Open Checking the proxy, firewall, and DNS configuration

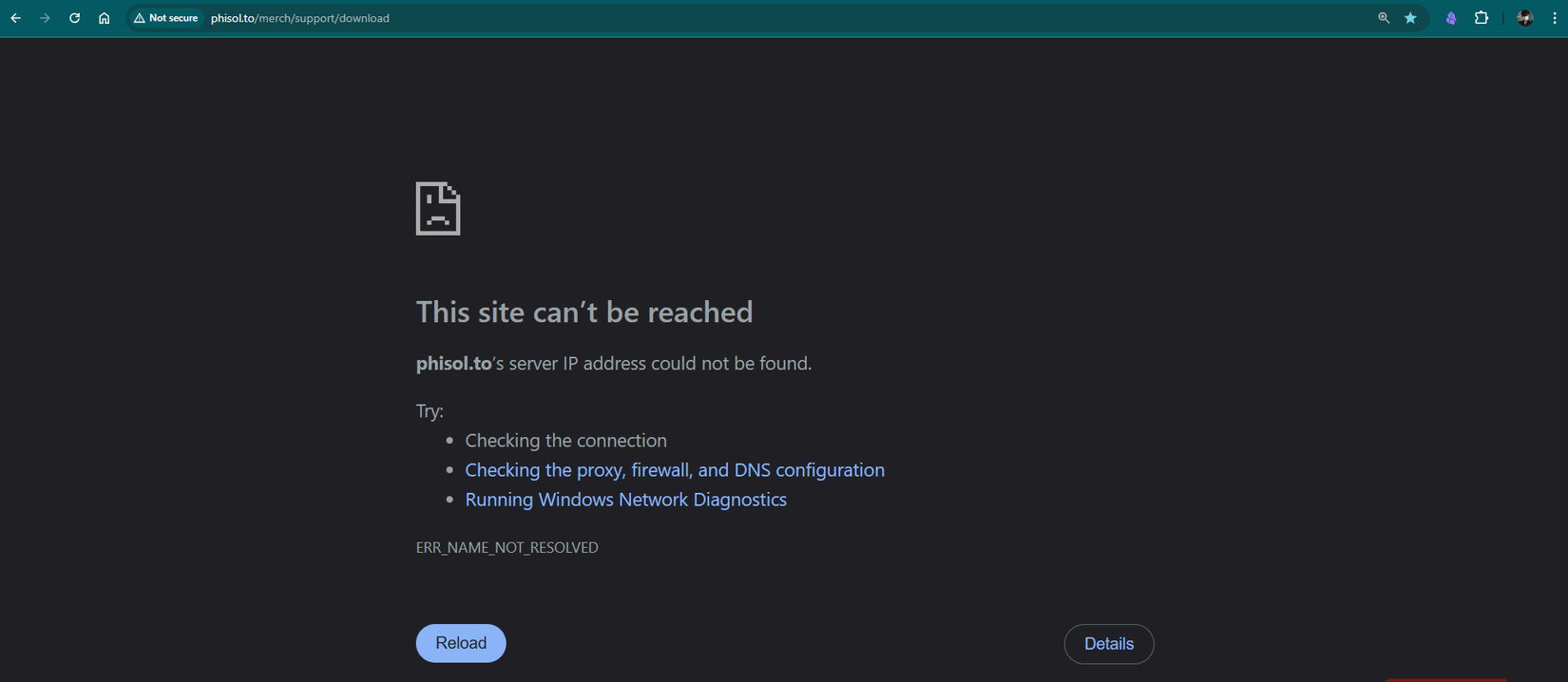(675, 470)
